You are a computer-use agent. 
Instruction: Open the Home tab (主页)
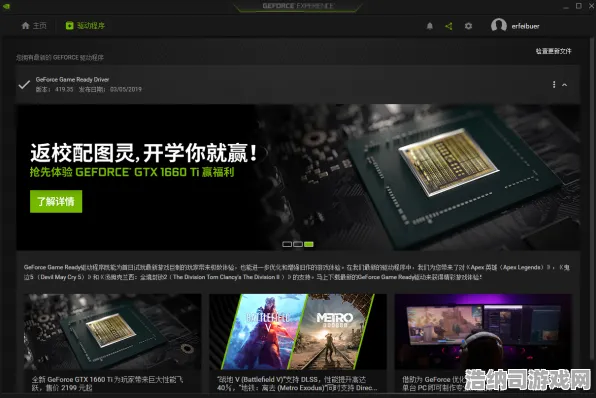click(x=34, y=26)
